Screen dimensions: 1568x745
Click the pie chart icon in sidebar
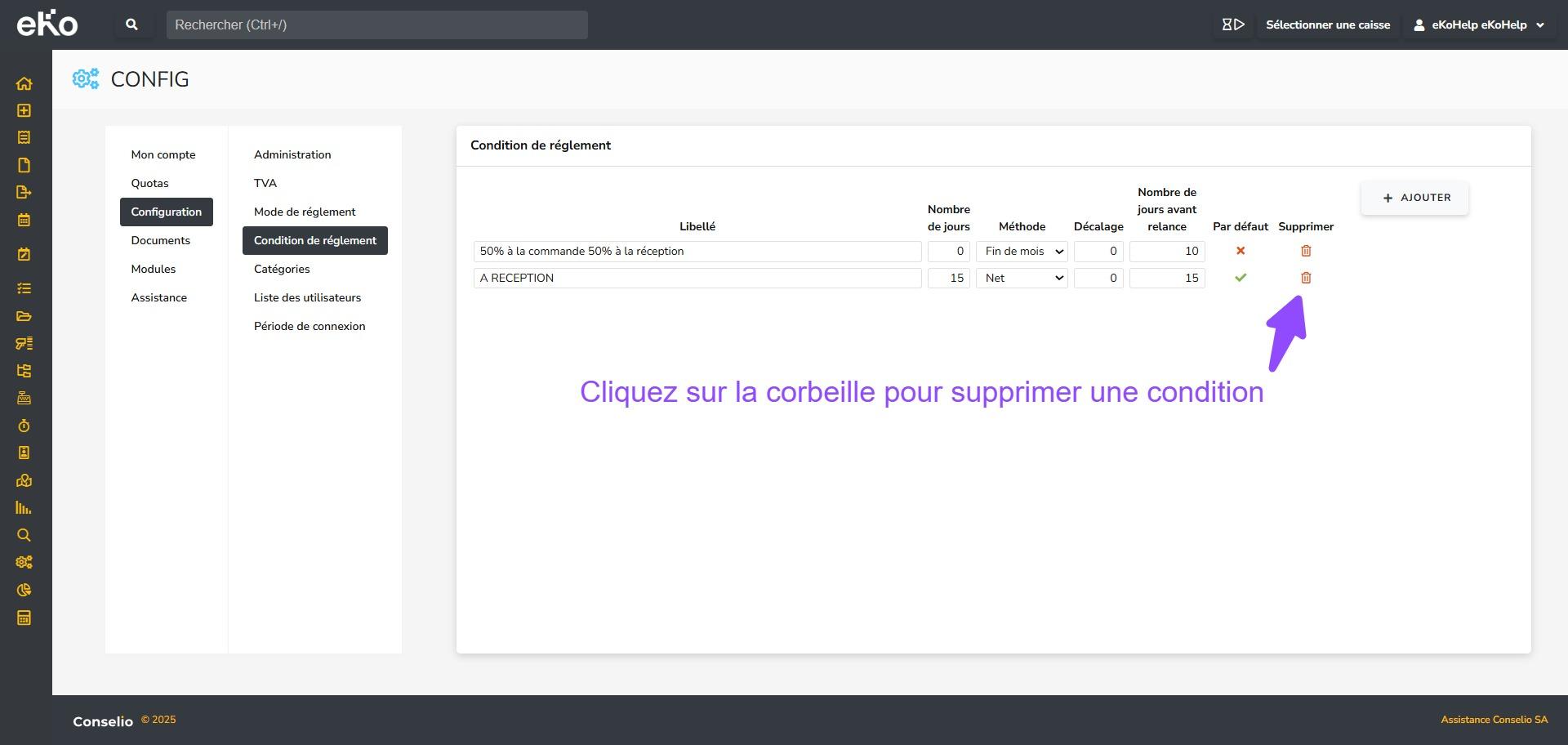[24, 590]
